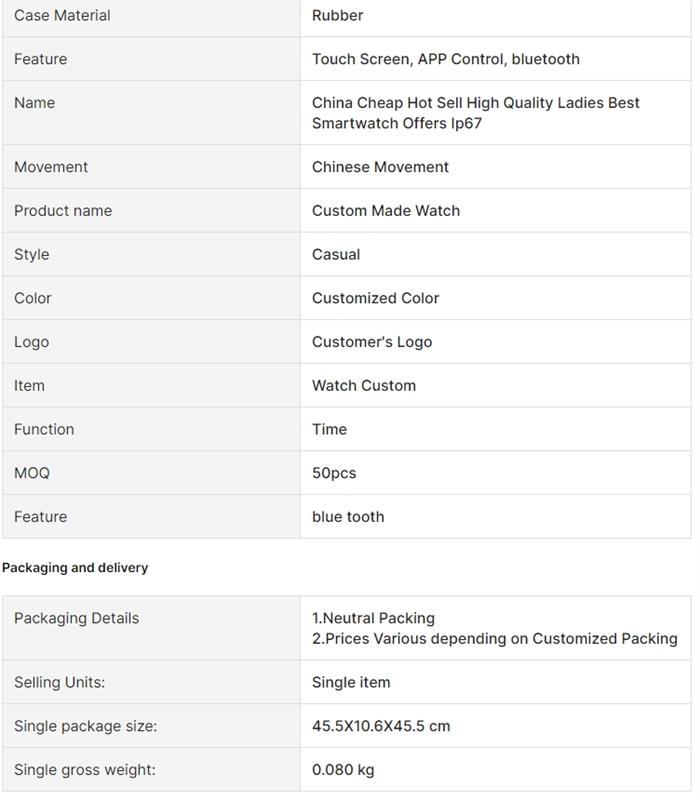The height and width of the screenshot is (800, 700).
Task: Select the "Chinese Movement" value
Action: tap(380, 167)
